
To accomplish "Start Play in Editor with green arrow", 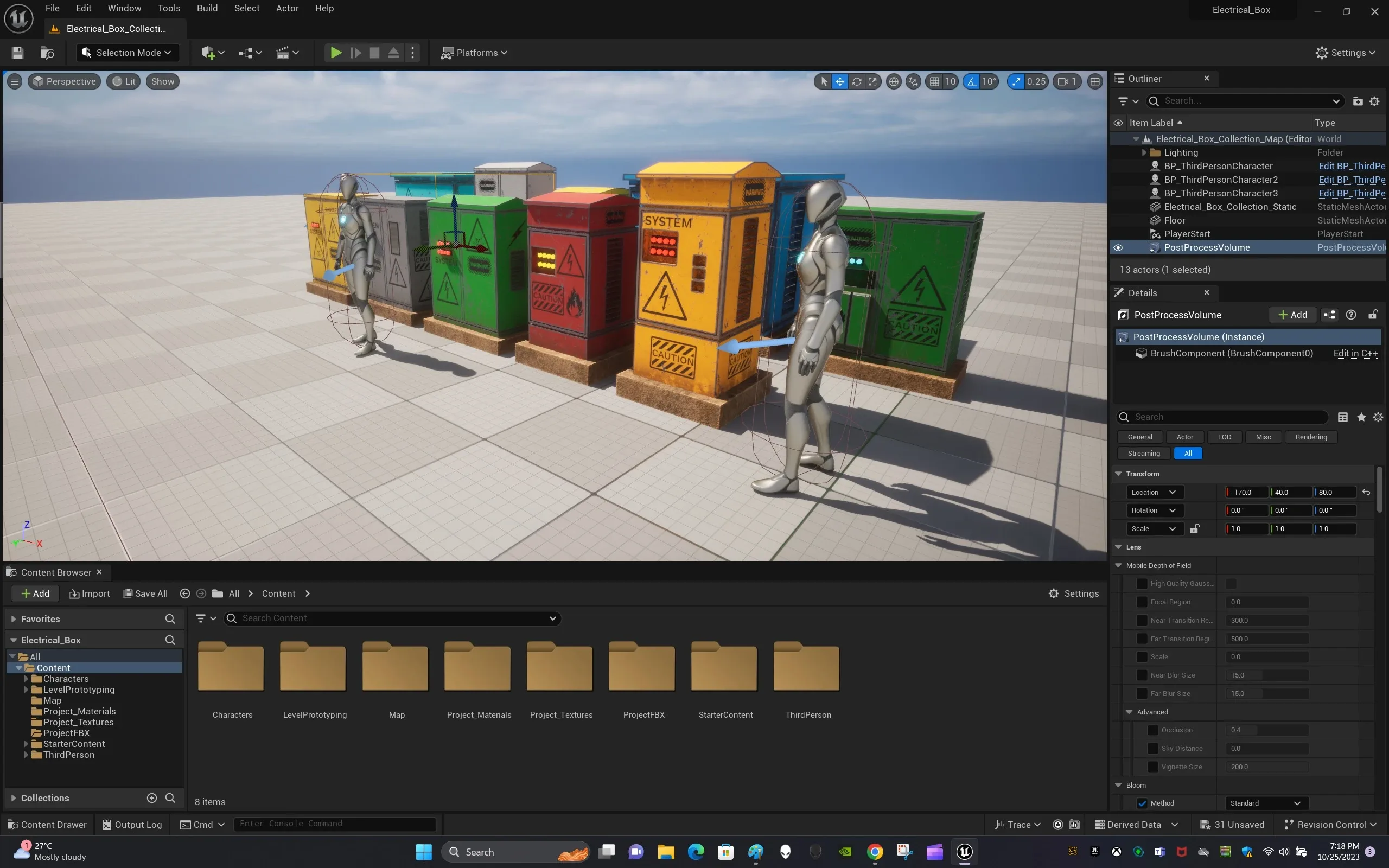I will point(336,53).
